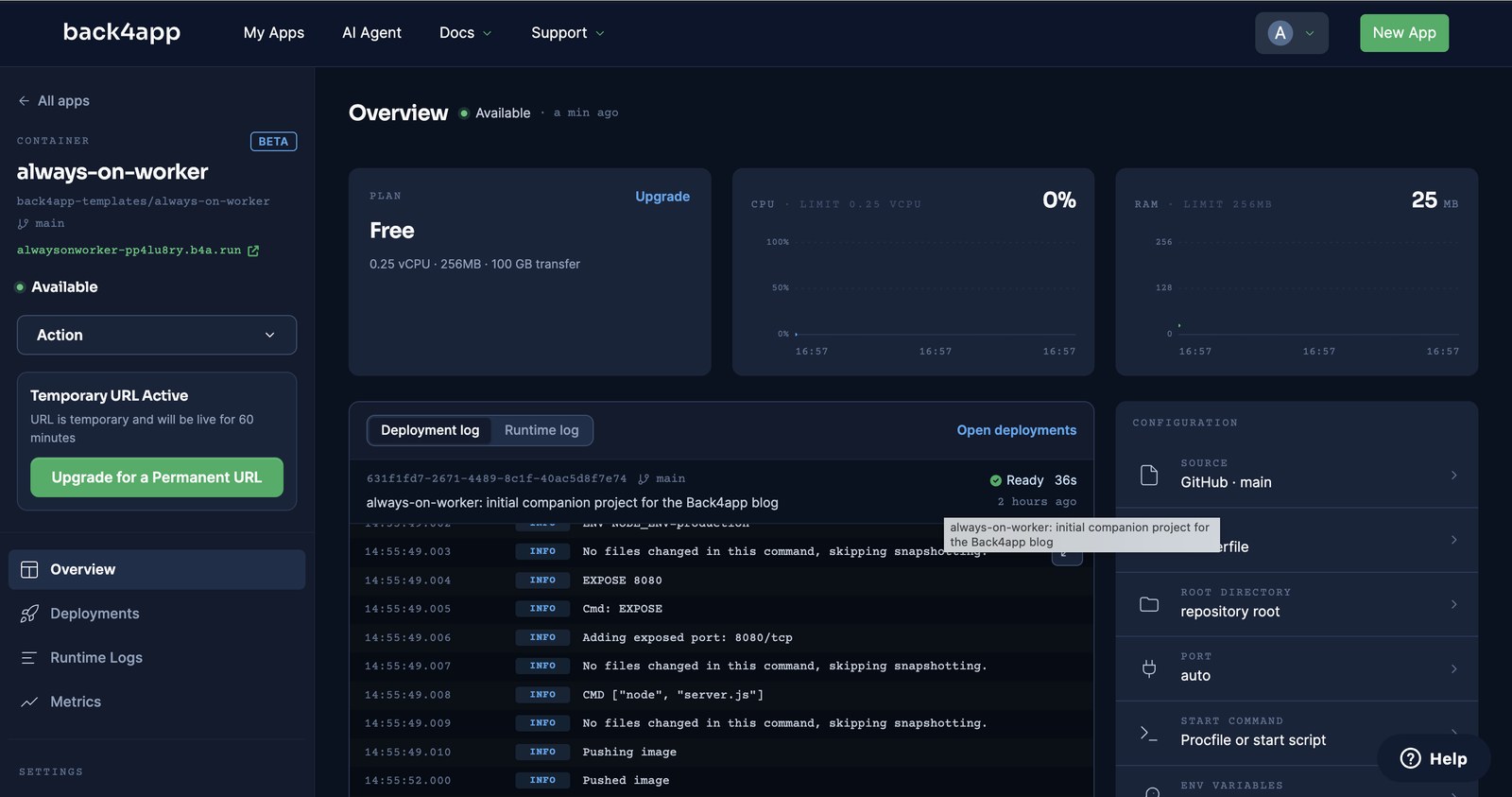This screenshot has width=1512, height=797.
Task: Open My Apps in top navigation
Action: tap(274, 33)
